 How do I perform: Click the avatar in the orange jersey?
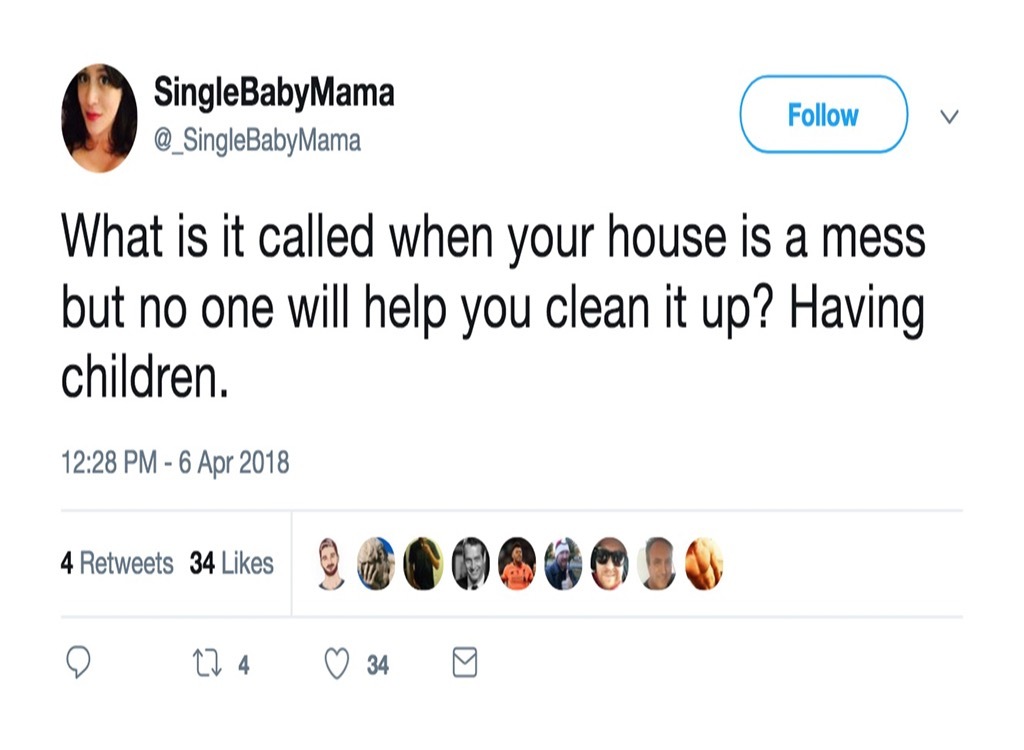(516, 563)
